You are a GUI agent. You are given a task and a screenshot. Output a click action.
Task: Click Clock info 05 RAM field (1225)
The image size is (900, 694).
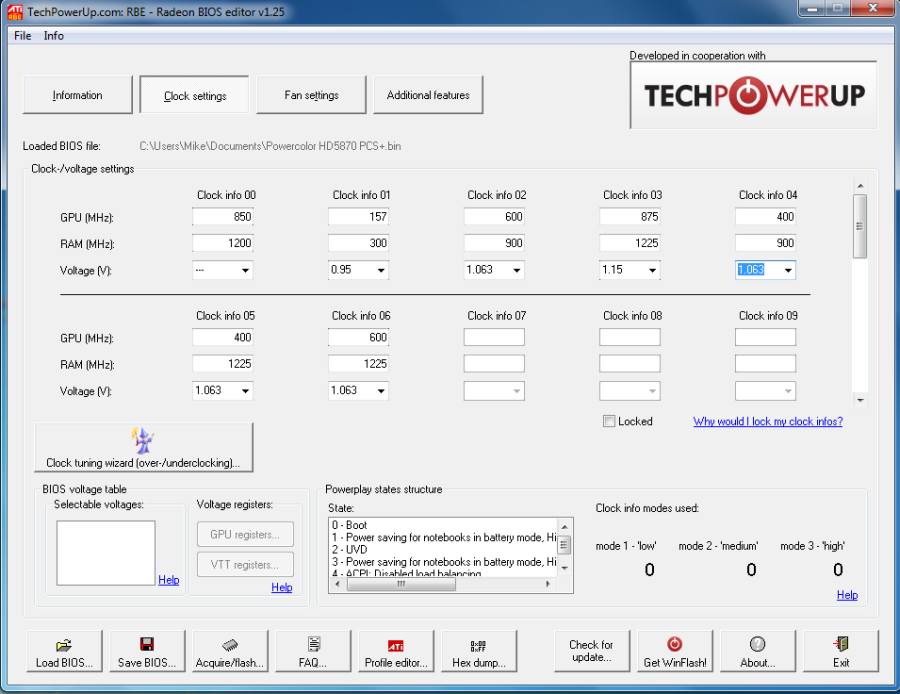pyautogui.click(x=223, y=364)
